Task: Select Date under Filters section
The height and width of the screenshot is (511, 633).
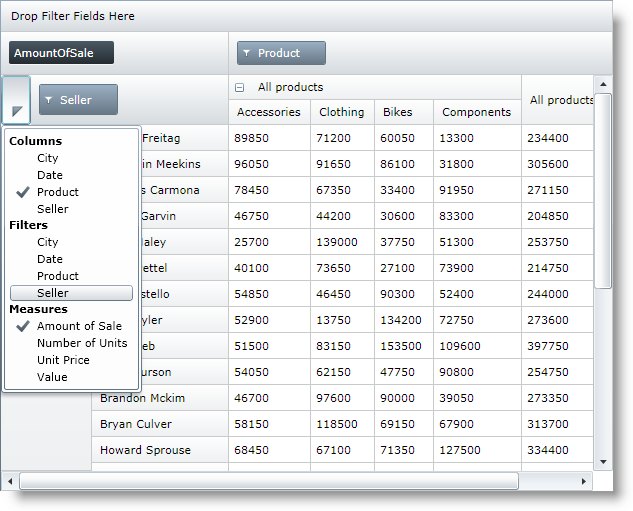Action: [49, 259]
